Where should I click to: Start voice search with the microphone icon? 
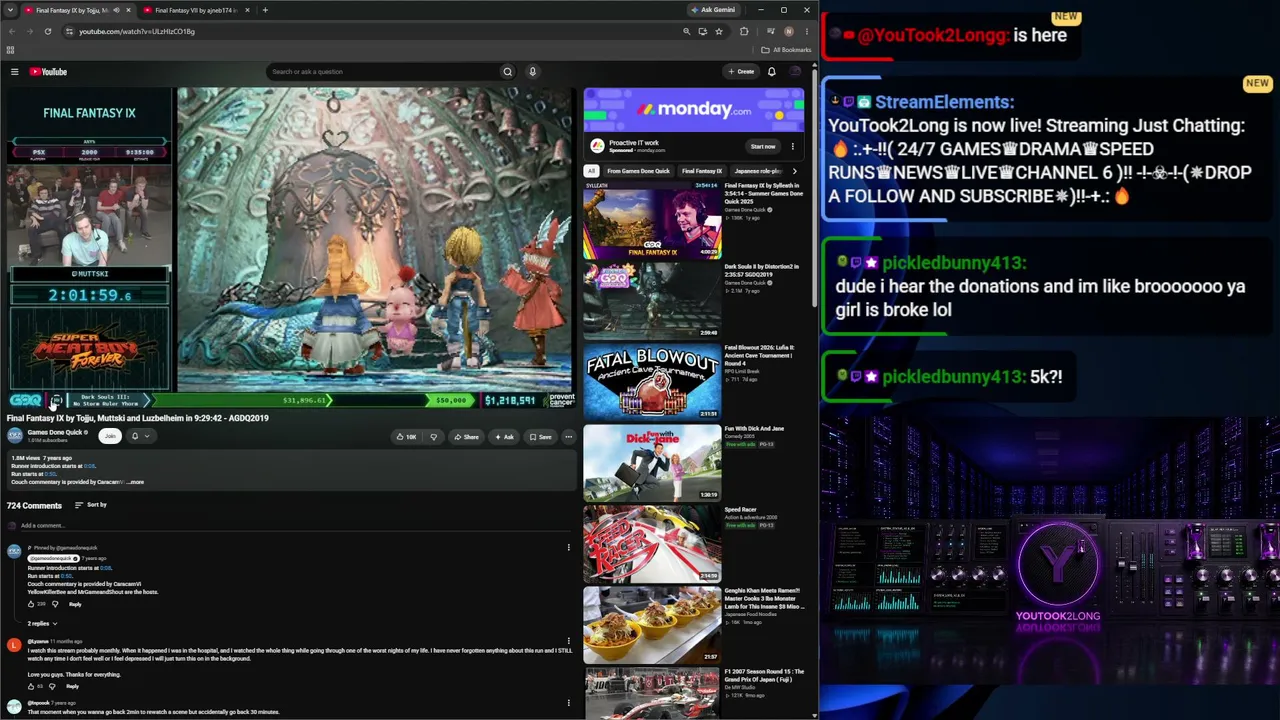click(532, 72)
